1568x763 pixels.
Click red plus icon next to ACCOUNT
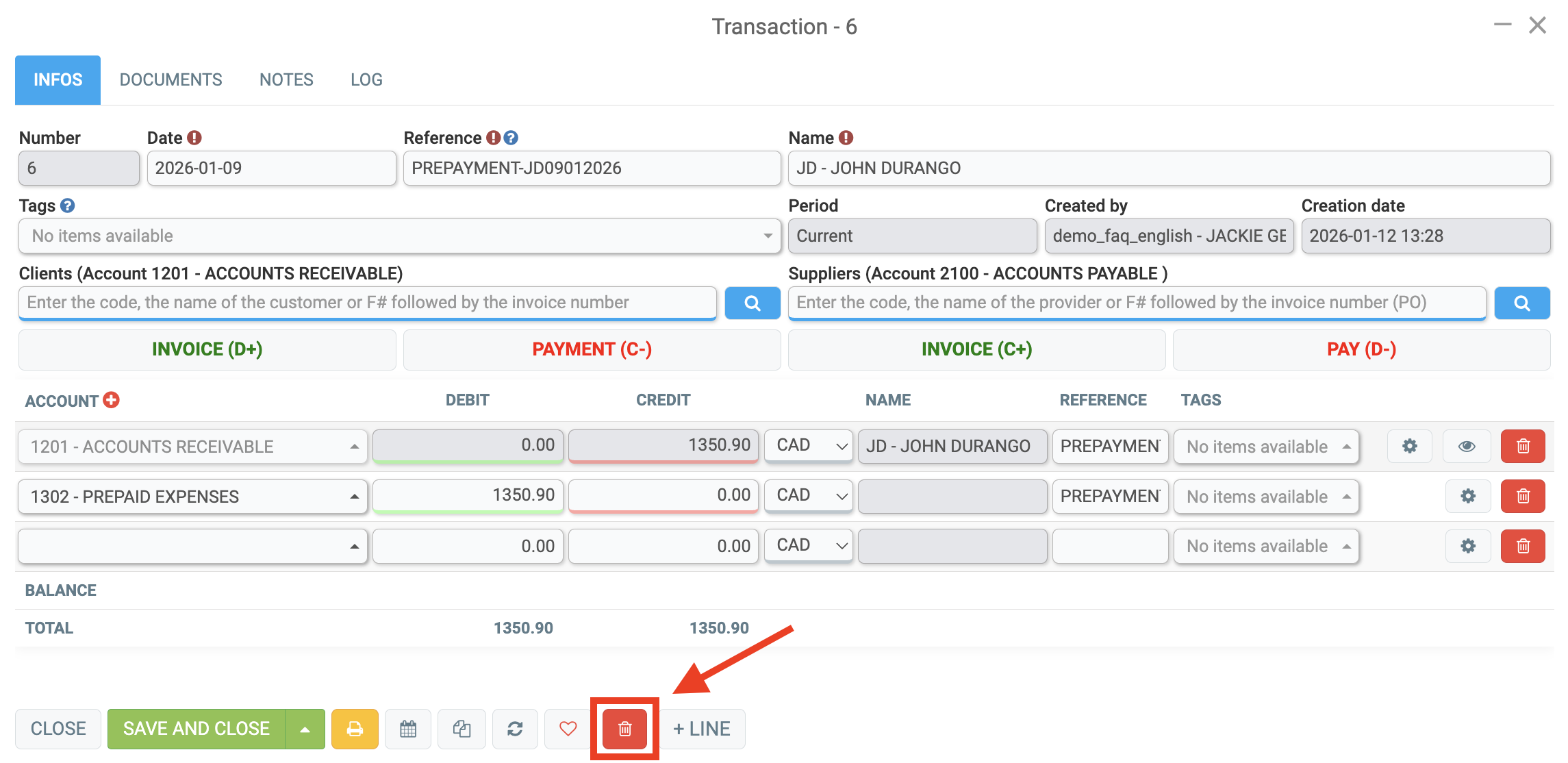pos(111,400)
